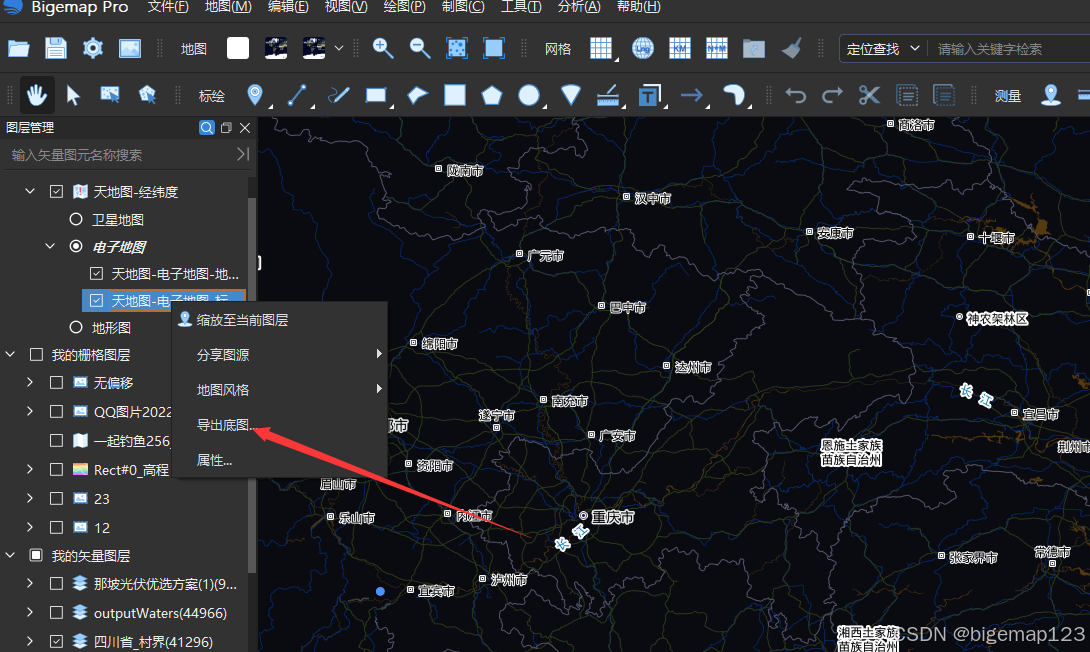Collapse 我的栅格图层 group
The width and height of the screenshot is (1090, 652).
point(10,354)
